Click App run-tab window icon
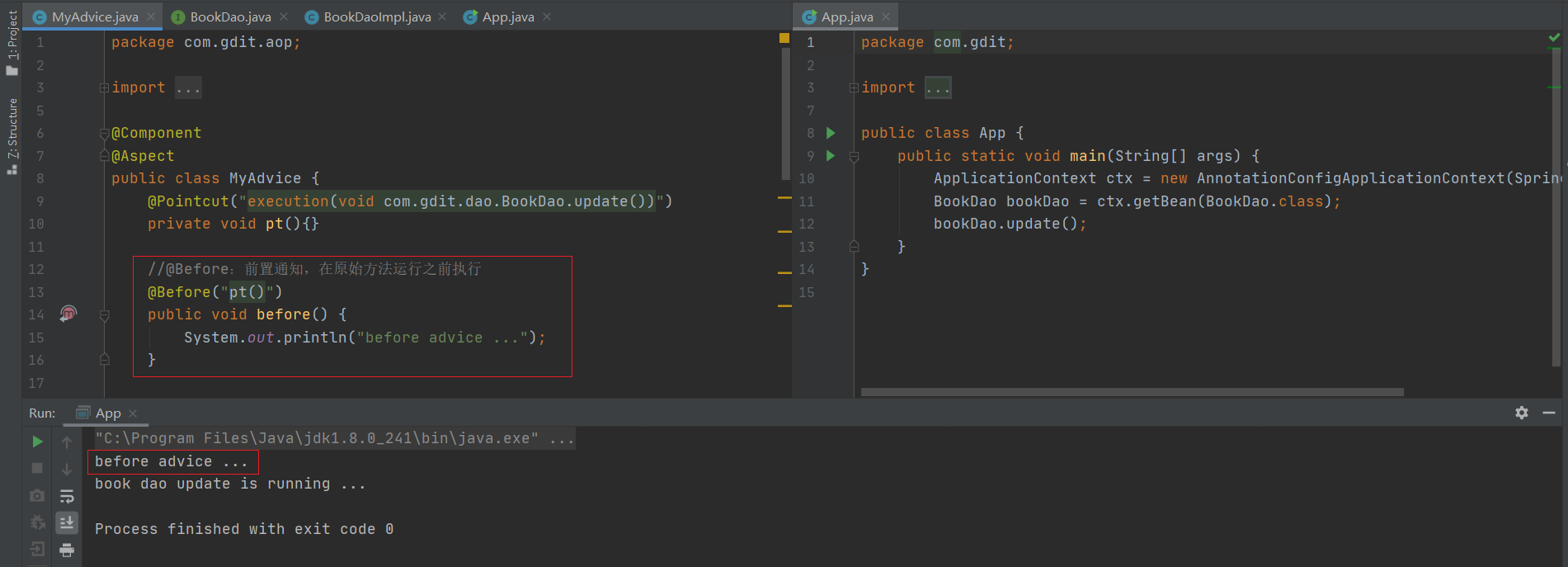Screen dimensions: 1568x567 coord(82,413)
